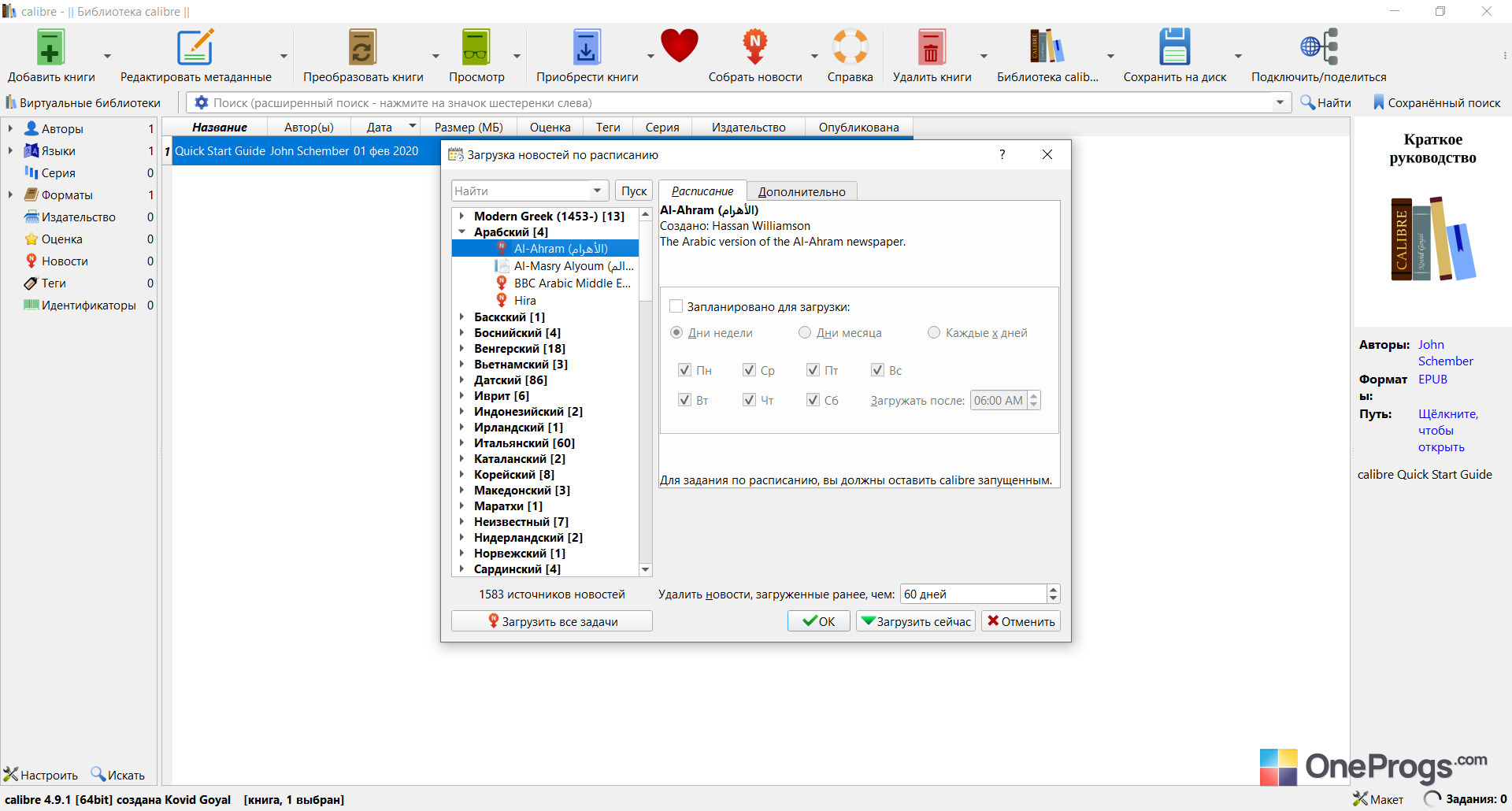
Task: Toggle the Сб weekday checkbox
Action: (813, 400)
